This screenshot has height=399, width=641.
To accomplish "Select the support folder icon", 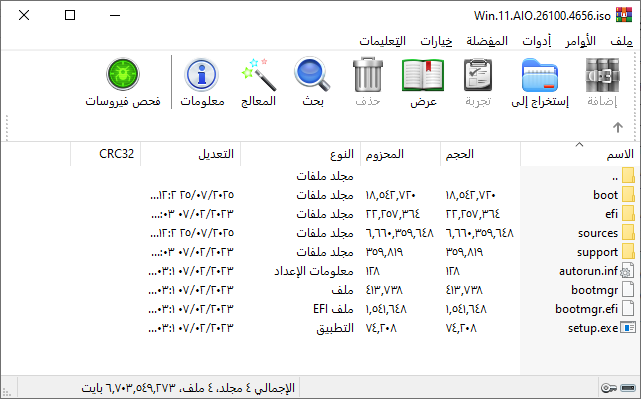I will tap(628, 251).
